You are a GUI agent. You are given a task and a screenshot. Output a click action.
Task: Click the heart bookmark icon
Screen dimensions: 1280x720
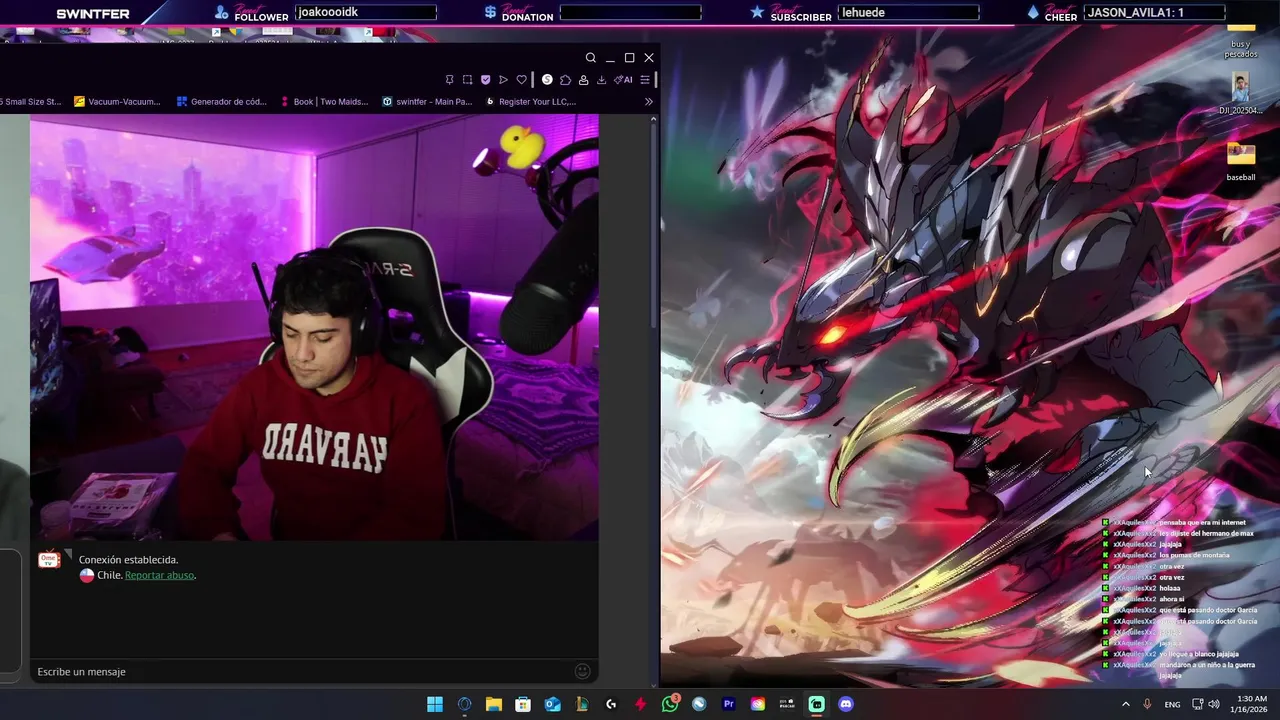coord(521,80)
